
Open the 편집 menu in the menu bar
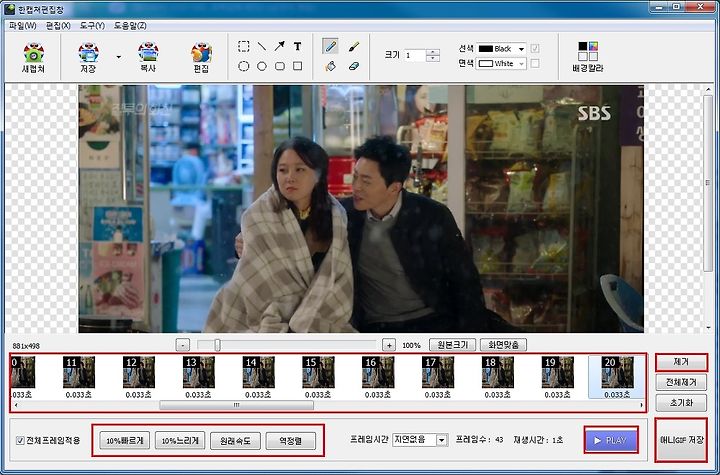[58, 26]
